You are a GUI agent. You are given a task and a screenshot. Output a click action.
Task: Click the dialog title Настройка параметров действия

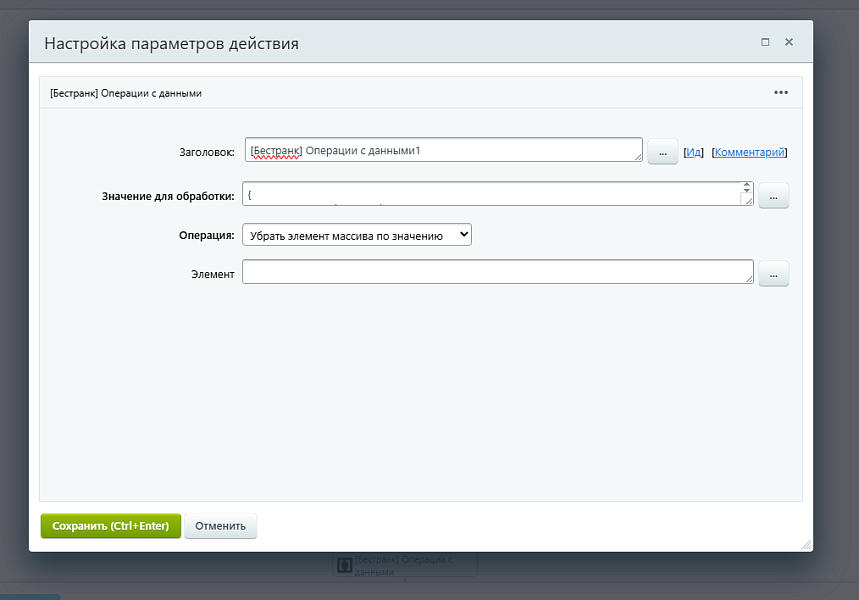171,44
